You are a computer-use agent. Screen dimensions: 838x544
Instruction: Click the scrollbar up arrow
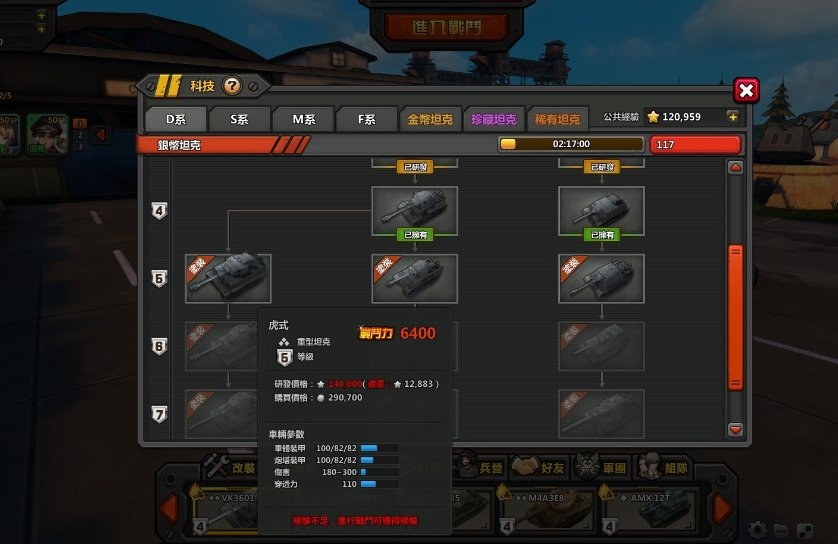[735, 167]
